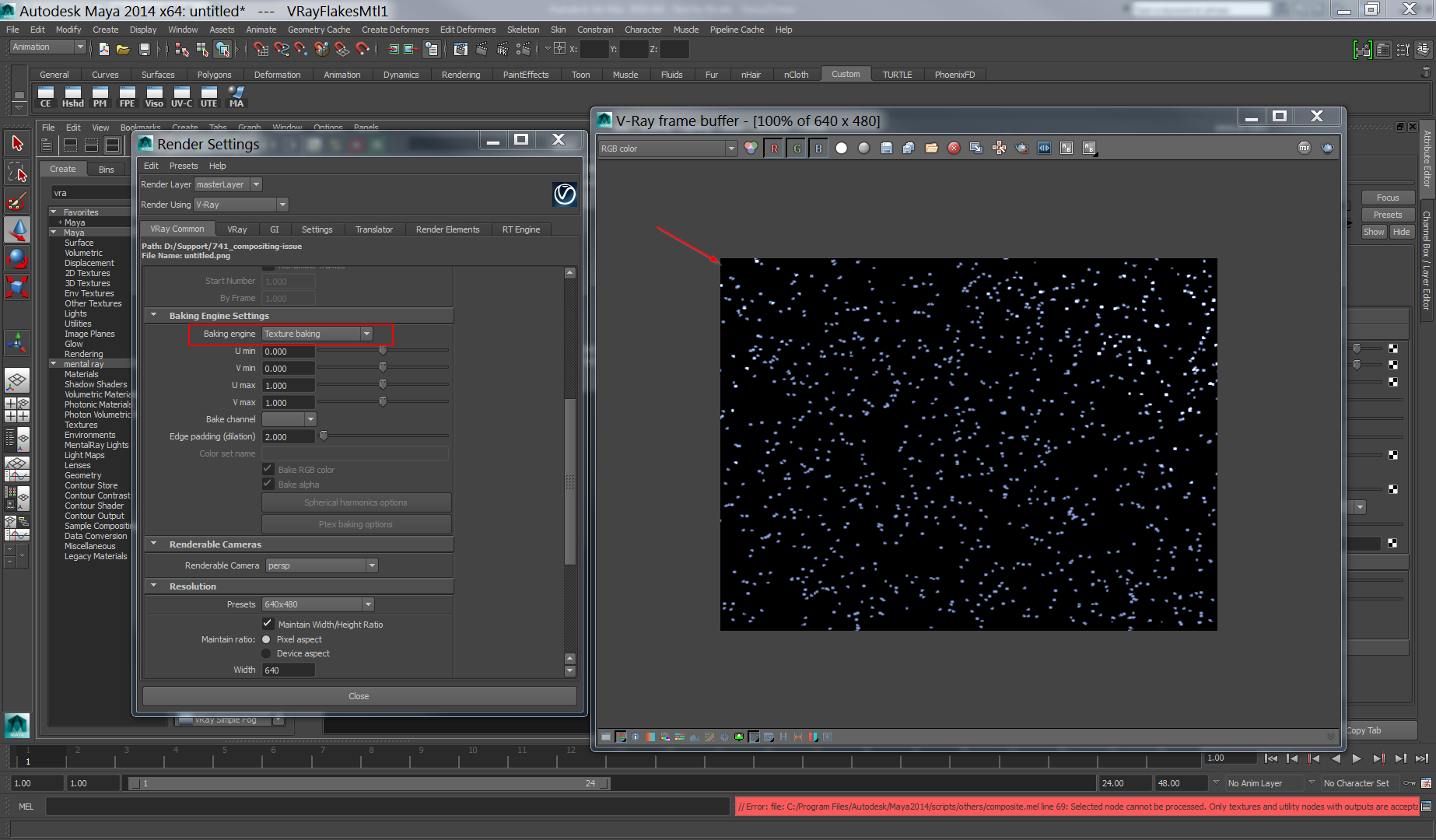Viewport: 1436px width, 840px height.
Task: Open Render Layer masterLayer dropdown
Action: pyautogui.click(x=227, y=184)
